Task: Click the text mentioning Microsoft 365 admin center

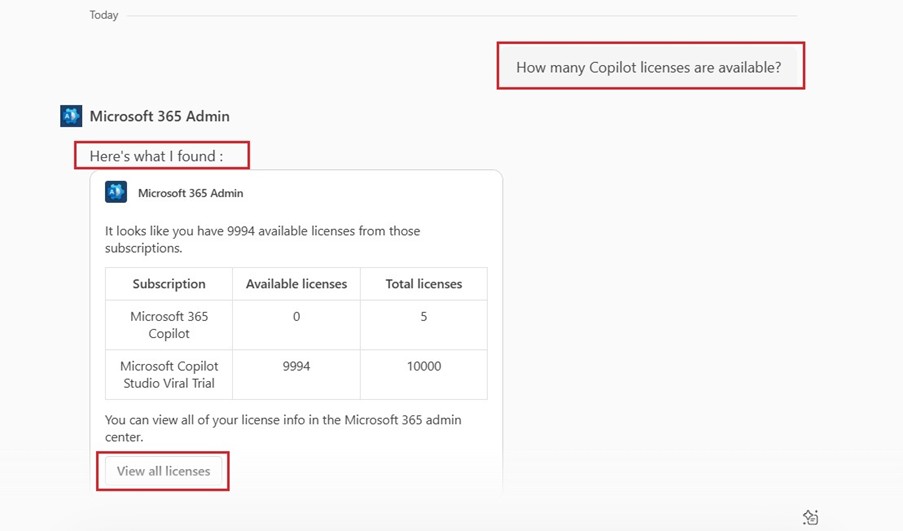Action: coord(283,428)
